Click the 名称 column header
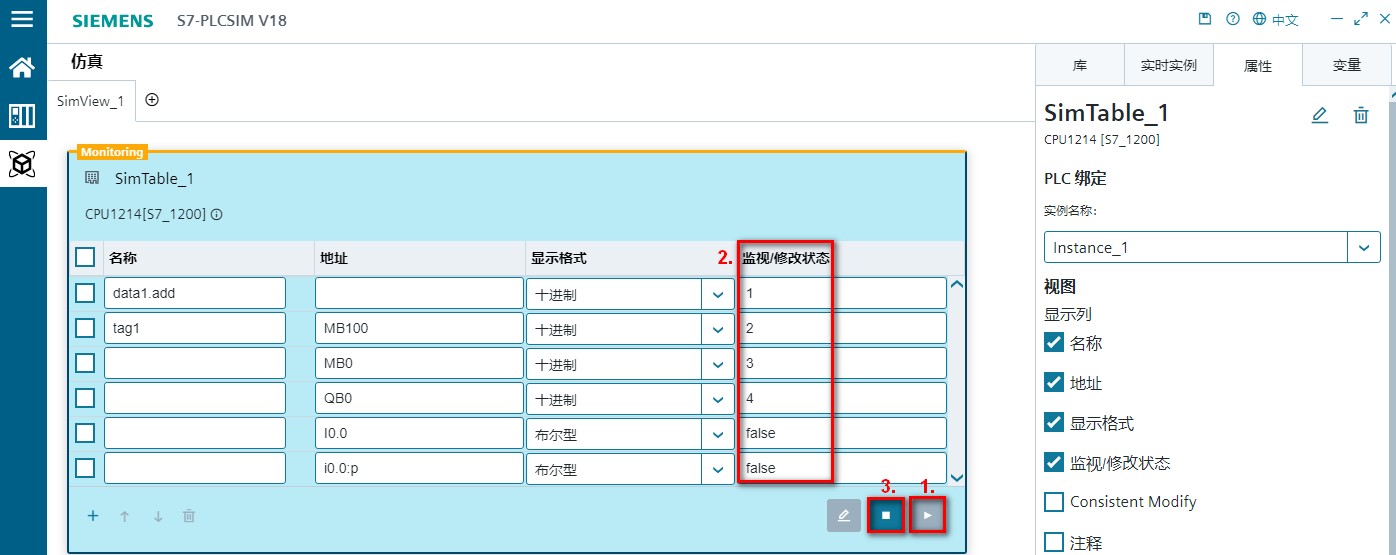 (x=123, y=258)
